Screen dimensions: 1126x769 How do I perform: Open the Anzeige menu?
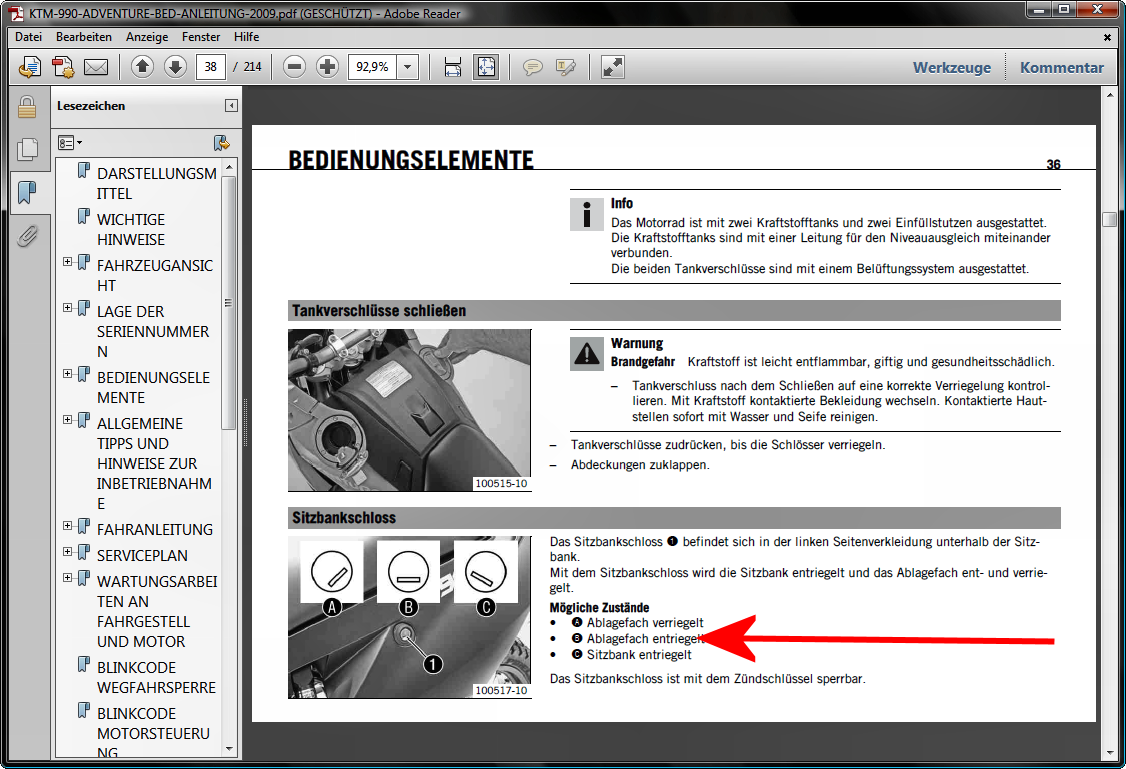point(147,37)
